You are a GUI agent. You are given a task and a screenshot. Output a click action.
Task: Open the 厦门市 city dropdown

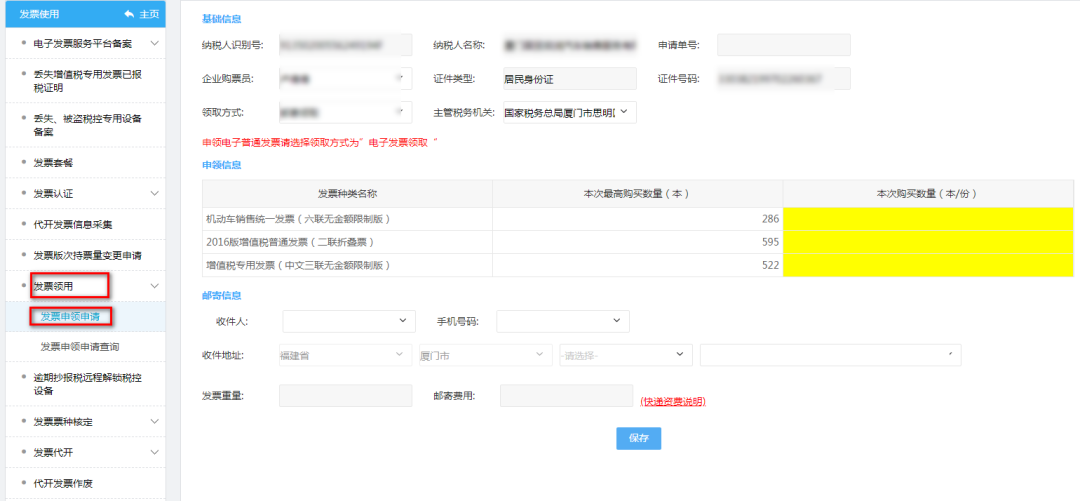coord(486,355)
